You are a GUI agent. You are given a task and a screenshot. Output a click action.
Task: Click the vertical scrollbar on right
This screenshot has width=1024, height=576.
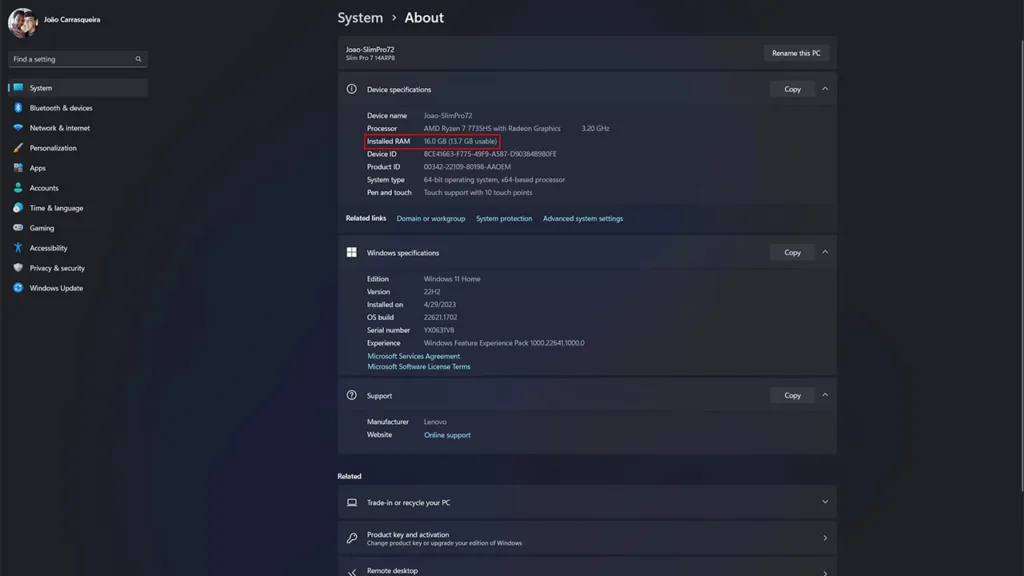point(1021,266)
